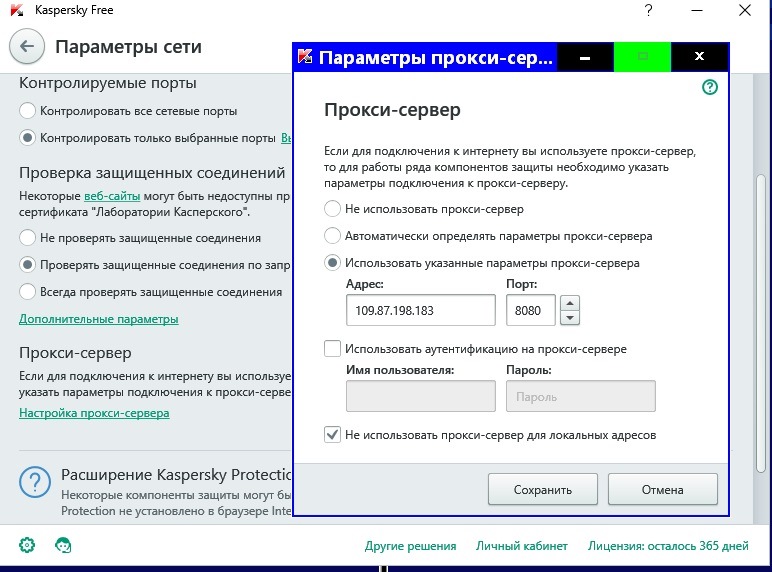
Task: Click the Kaspersky Protection question mark icon
Action: click(x=35, y=482)
